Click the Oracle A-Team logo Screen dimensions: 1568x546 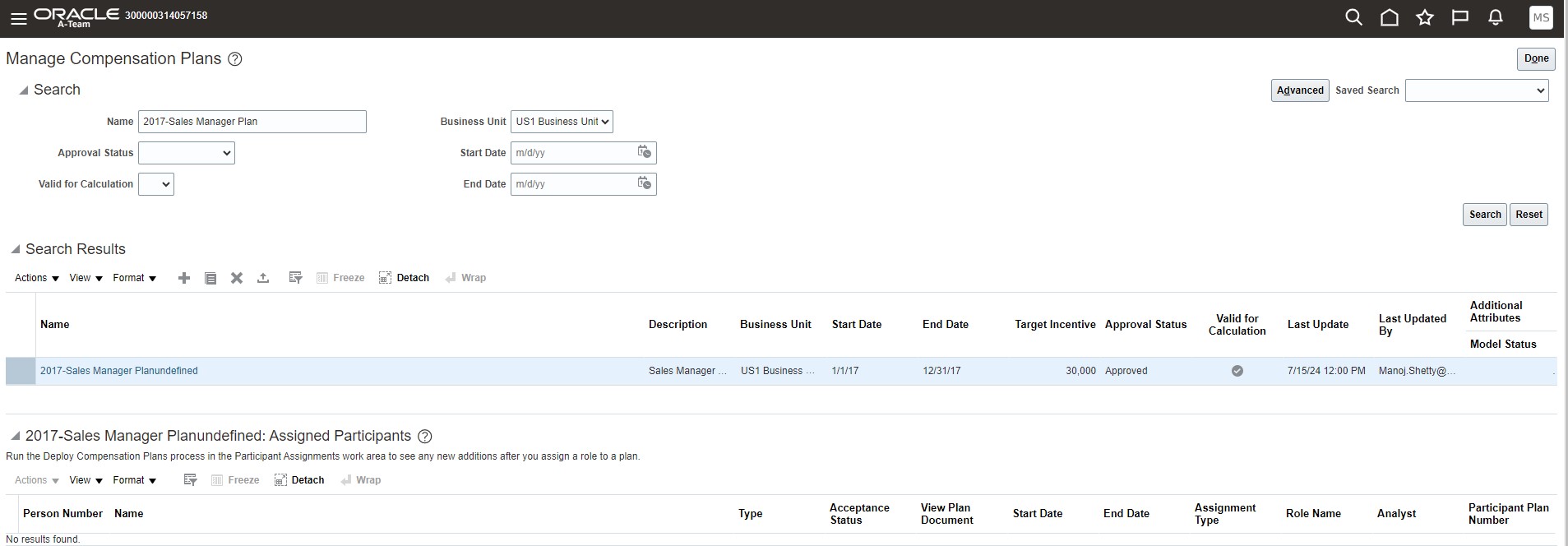[x=76, y=18]
